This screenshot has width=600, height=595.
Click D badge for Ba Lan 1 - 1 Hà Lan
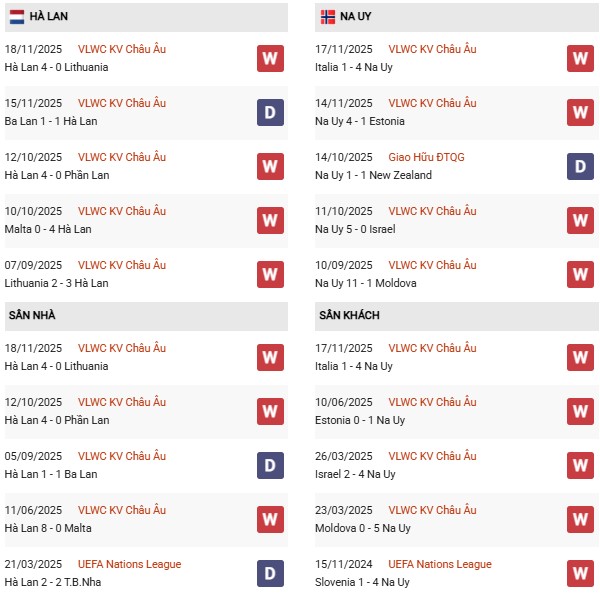[x=270, y=112]
